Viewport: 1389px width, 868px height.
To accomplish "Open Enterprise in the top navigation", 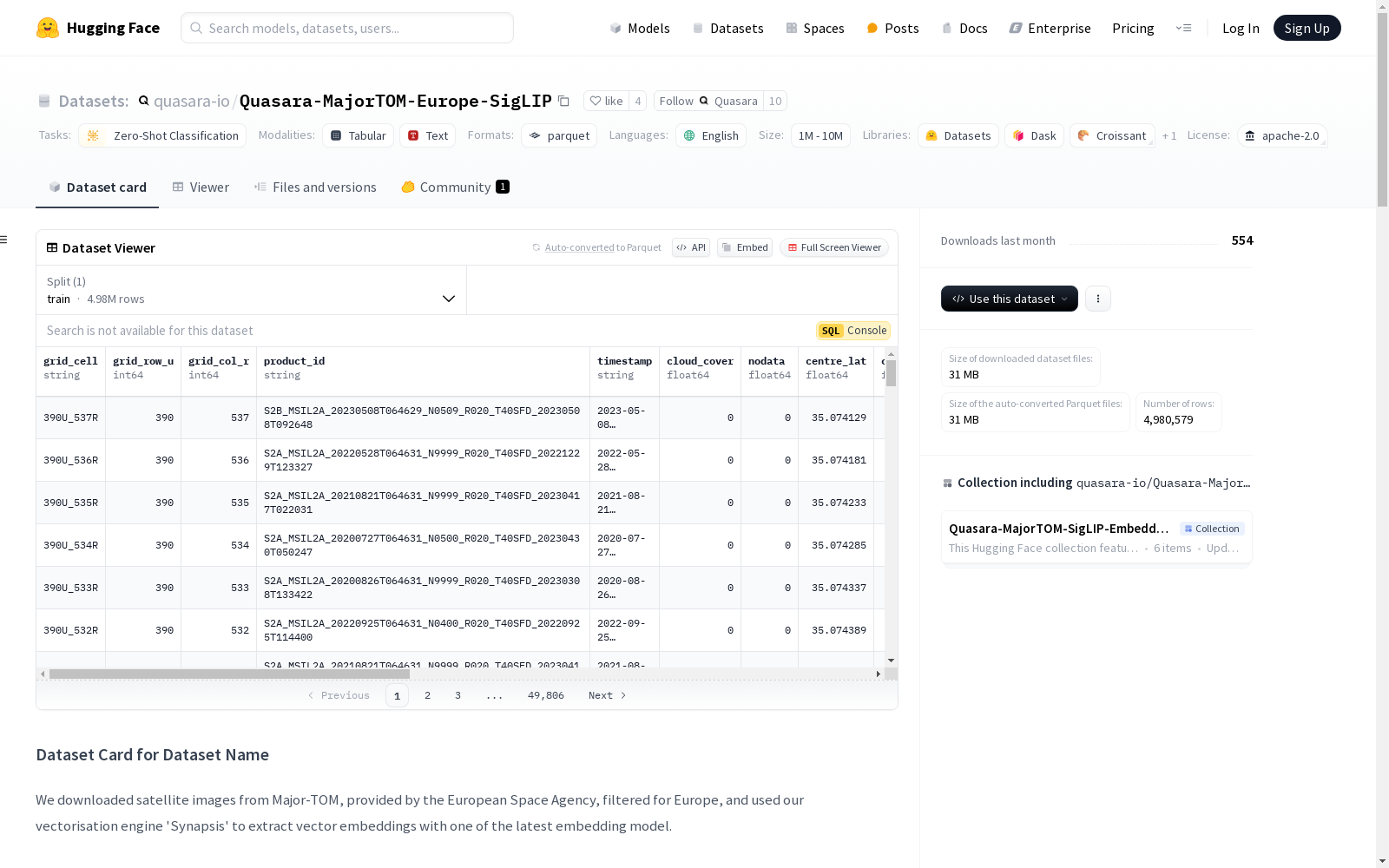I will (1050, 28).
